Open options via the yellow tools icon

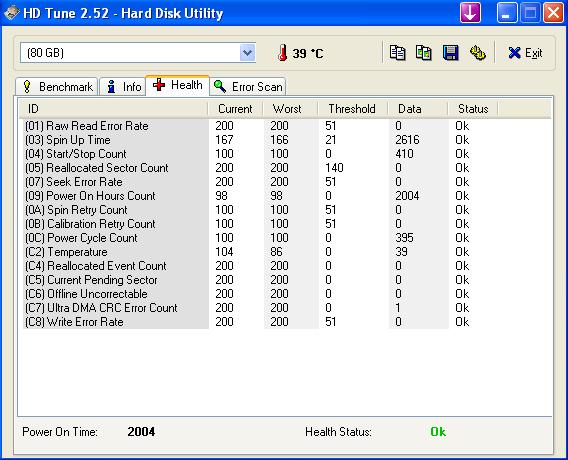click(477, 53)
